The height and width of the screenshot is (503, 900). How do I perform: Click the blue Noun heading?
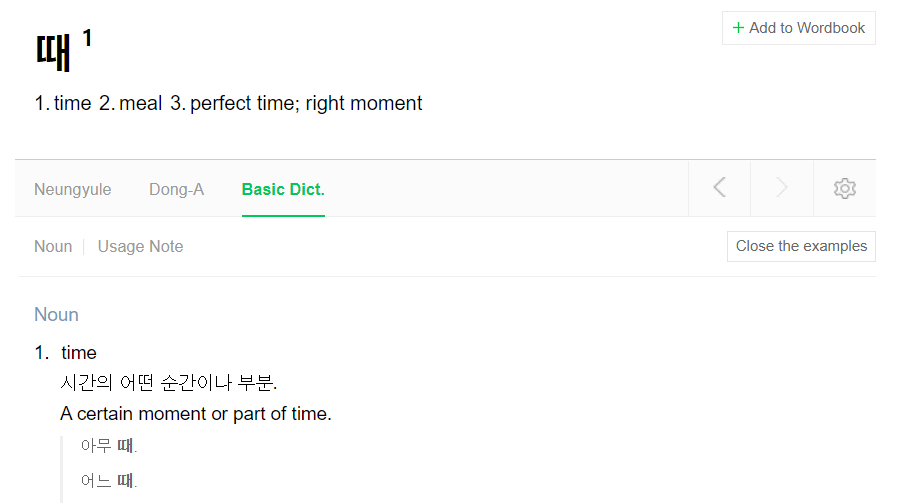(x=56, y=315)
